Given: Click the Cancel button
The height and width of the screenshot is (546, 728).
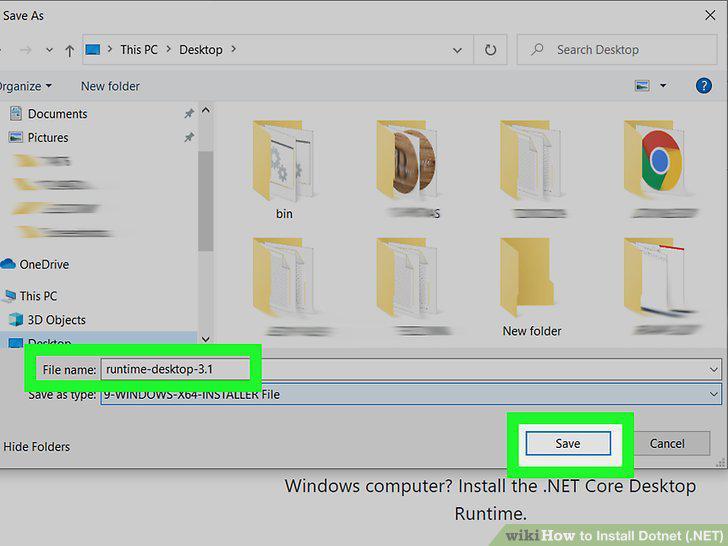Looking at the screenshot, I should coord(667,443).
